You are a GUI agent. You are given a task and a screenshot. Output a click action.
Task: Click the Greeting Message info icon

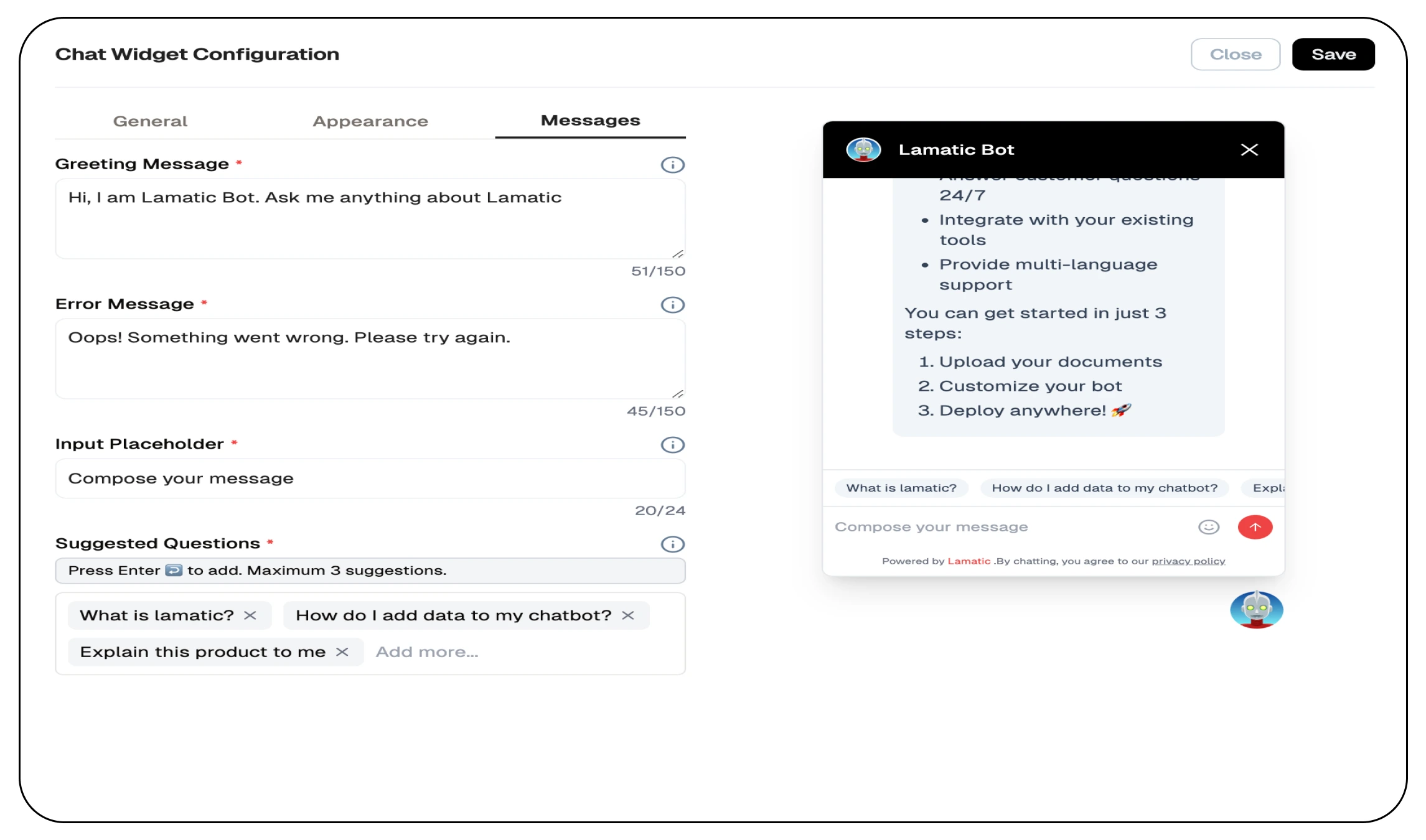[x=672, y=164]
